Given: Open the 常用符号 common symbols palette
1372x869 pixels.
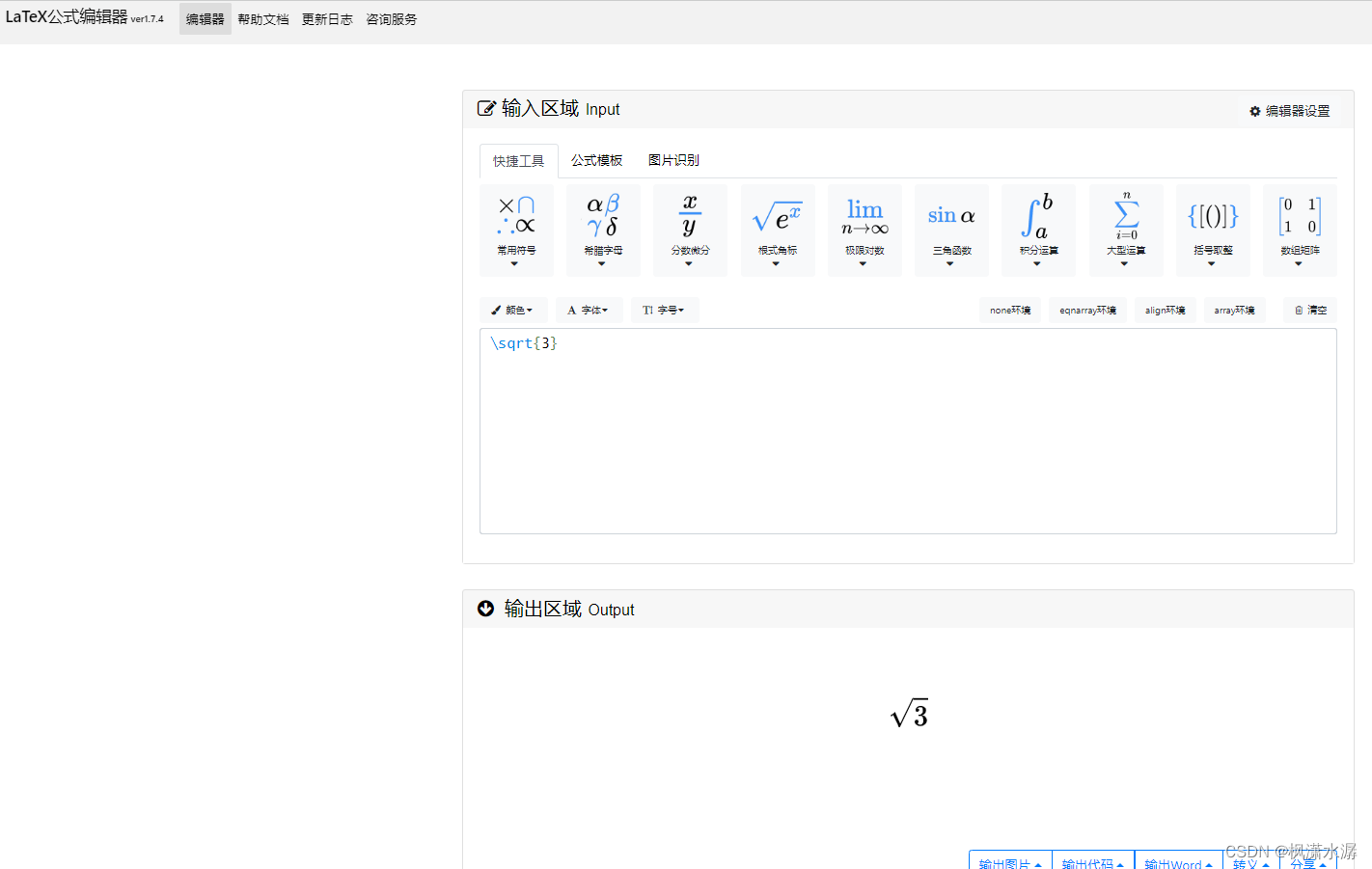Looking at the screenshot, I should 516,231.
